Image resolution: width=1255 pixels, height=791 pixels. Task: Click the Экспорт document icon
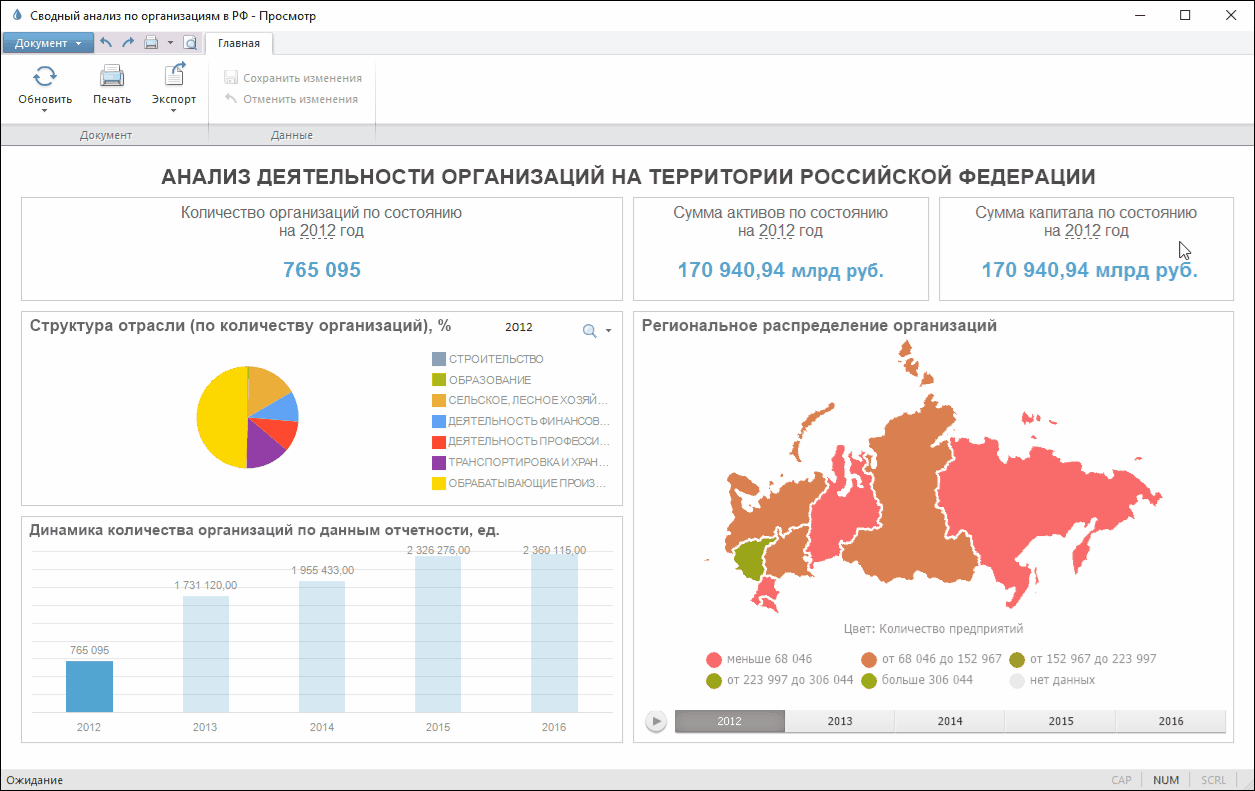point(174,75)
